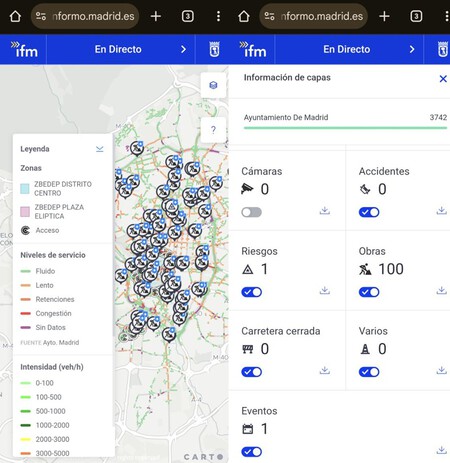Screen dimensions: 450x463
Task: Disable the Accidentes layer toggle
Action: coord(369,212)
